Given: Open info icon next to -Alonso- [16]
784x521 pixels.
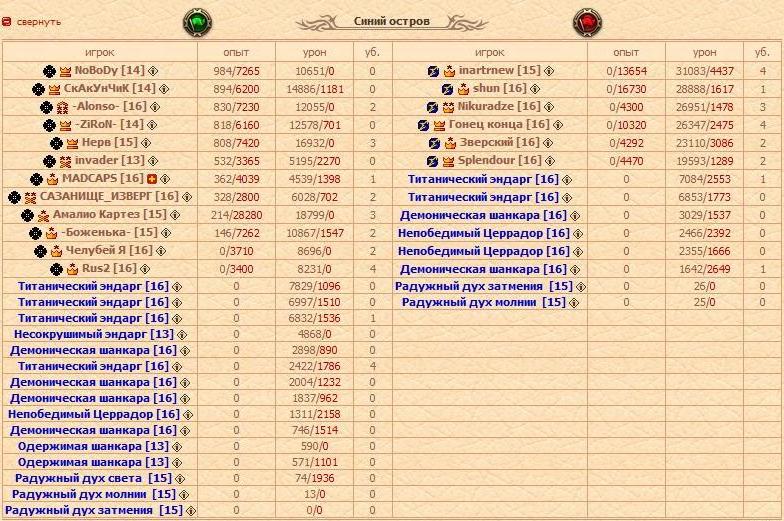Looking at the screenshot, I should coord(155,107).
